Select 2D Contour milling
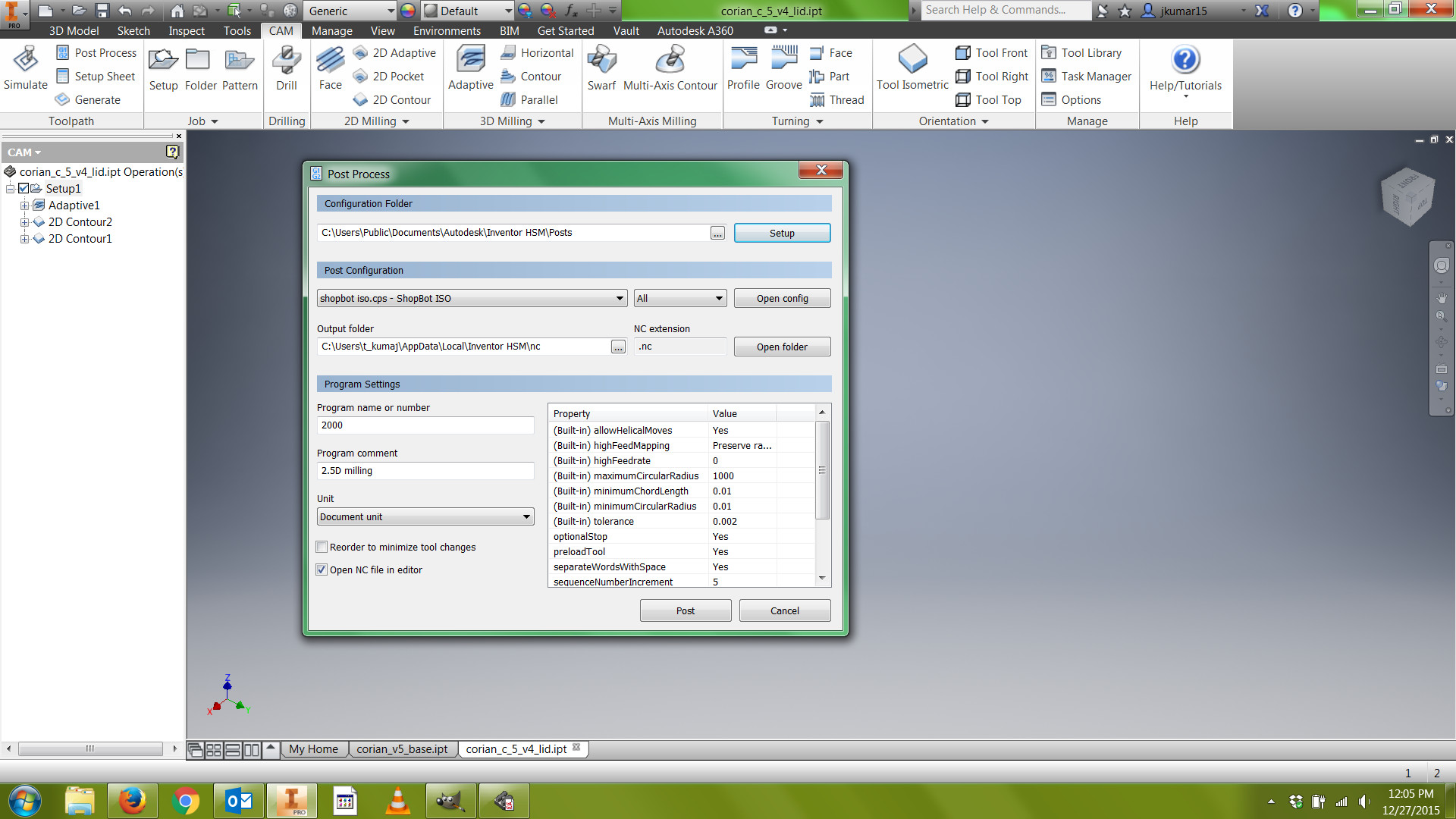This screenshot has height=819, width=1456. (x=391, y=100)
